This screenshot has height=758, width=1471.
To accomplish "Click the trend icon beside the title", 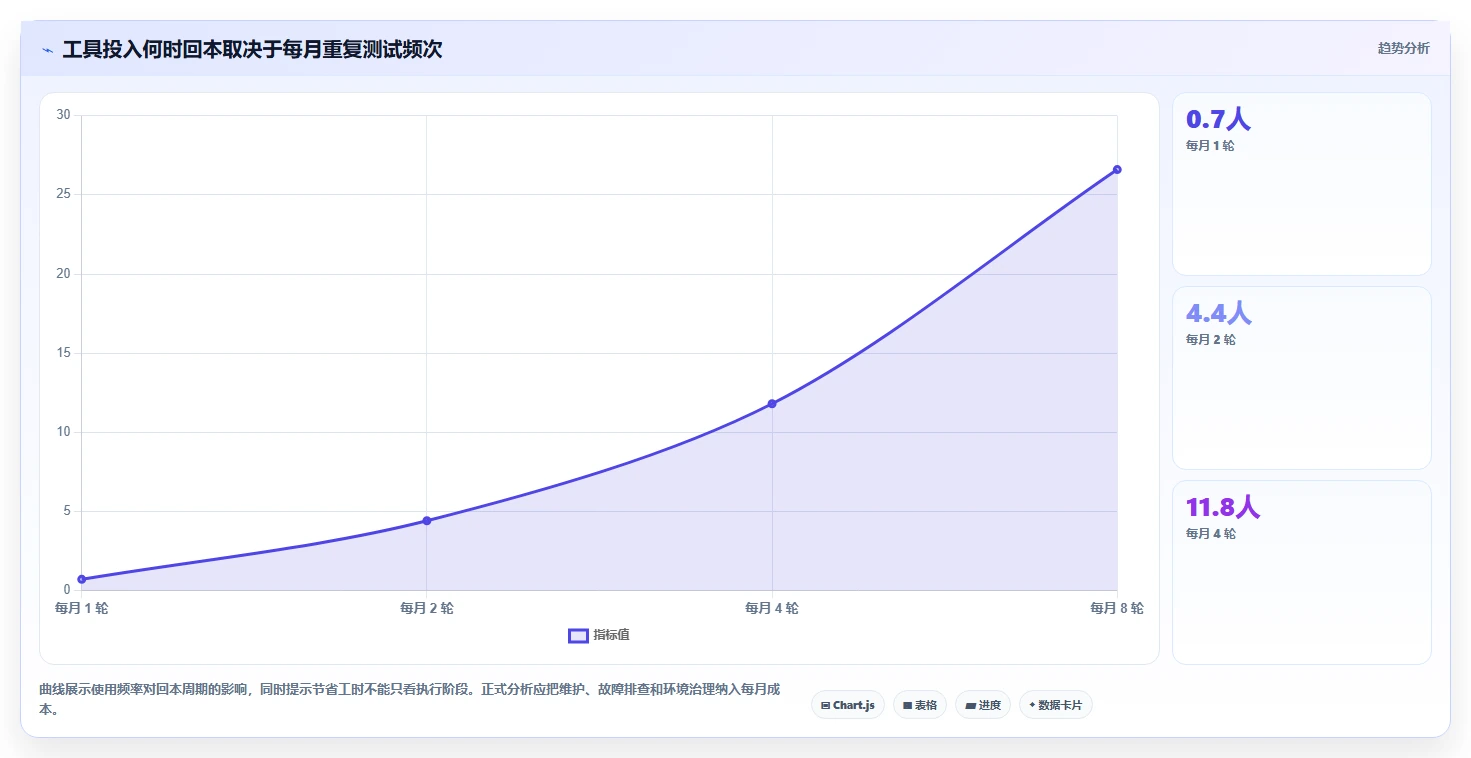I will 47,50.
